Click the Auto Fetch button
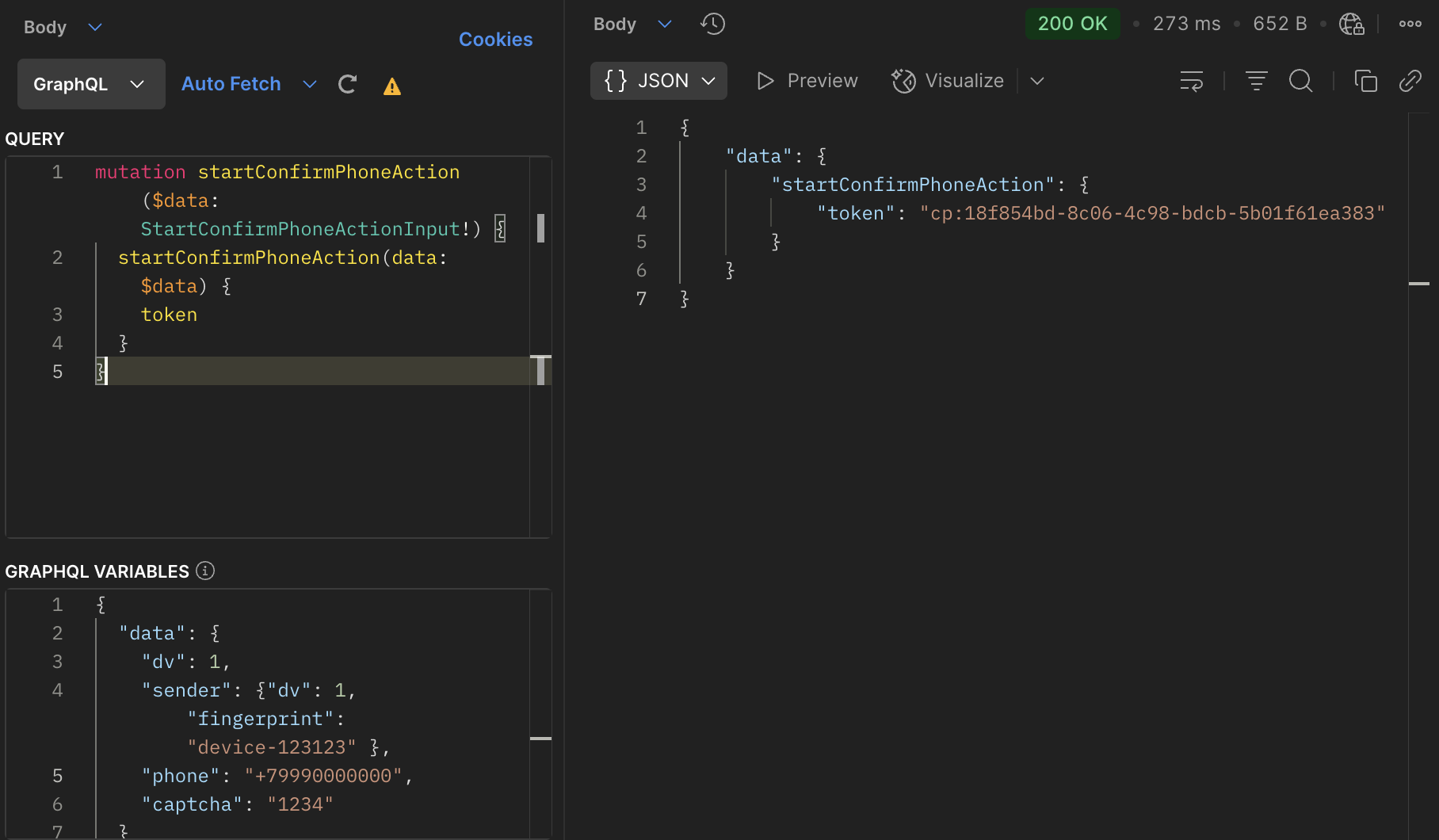 231,84
